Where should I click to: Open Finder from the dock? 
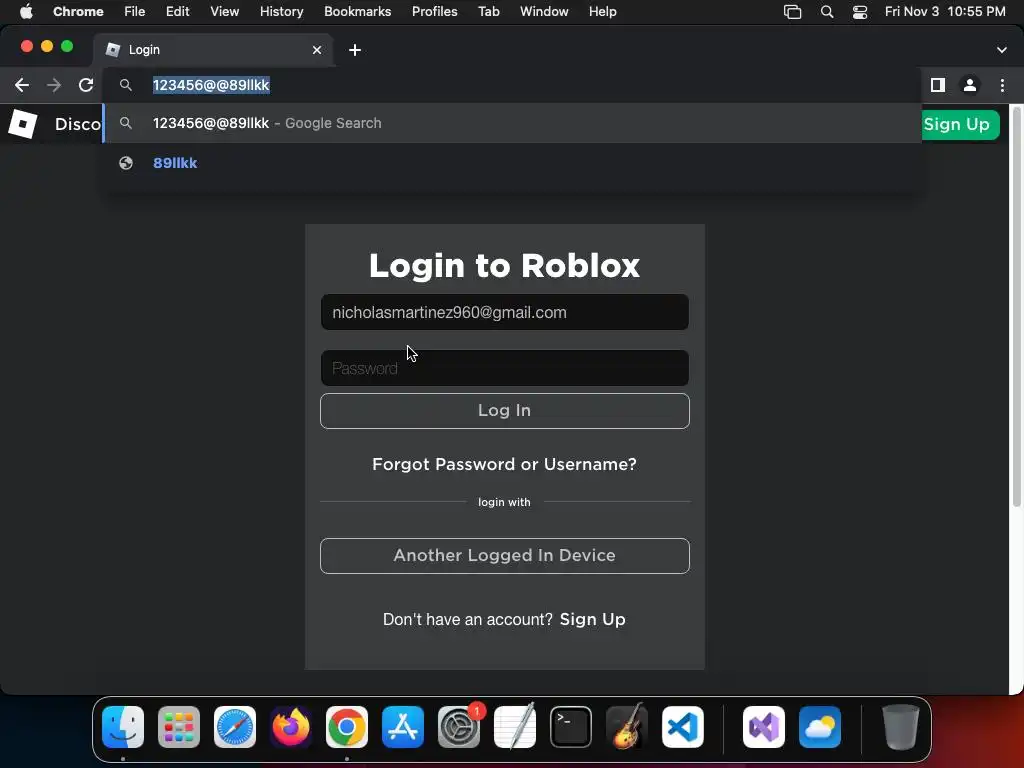pyautogui.click(x=123, y=727)
